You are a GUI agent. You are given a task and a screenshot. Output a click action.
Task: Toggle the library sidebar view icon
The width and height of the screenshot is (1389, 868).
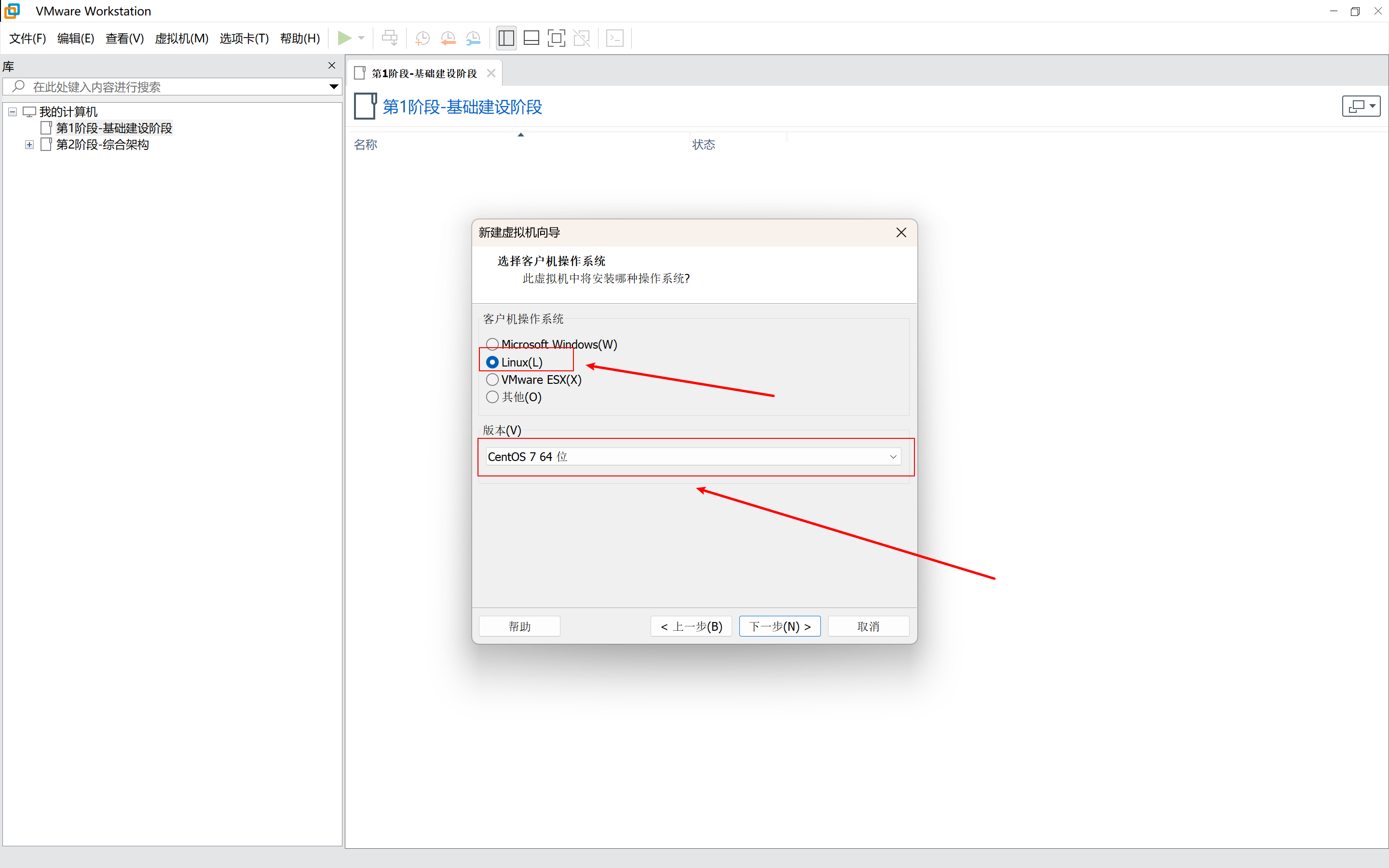[x=505, y=39]
